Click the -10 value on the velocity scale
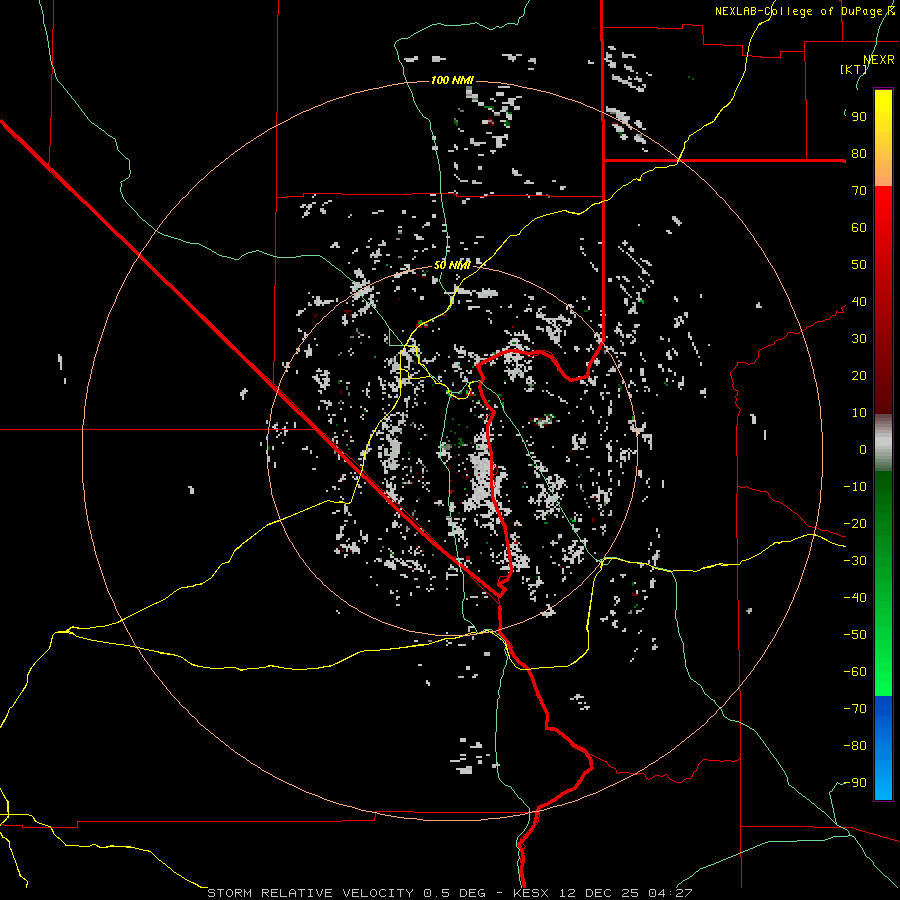 click(x=855, y=487)
